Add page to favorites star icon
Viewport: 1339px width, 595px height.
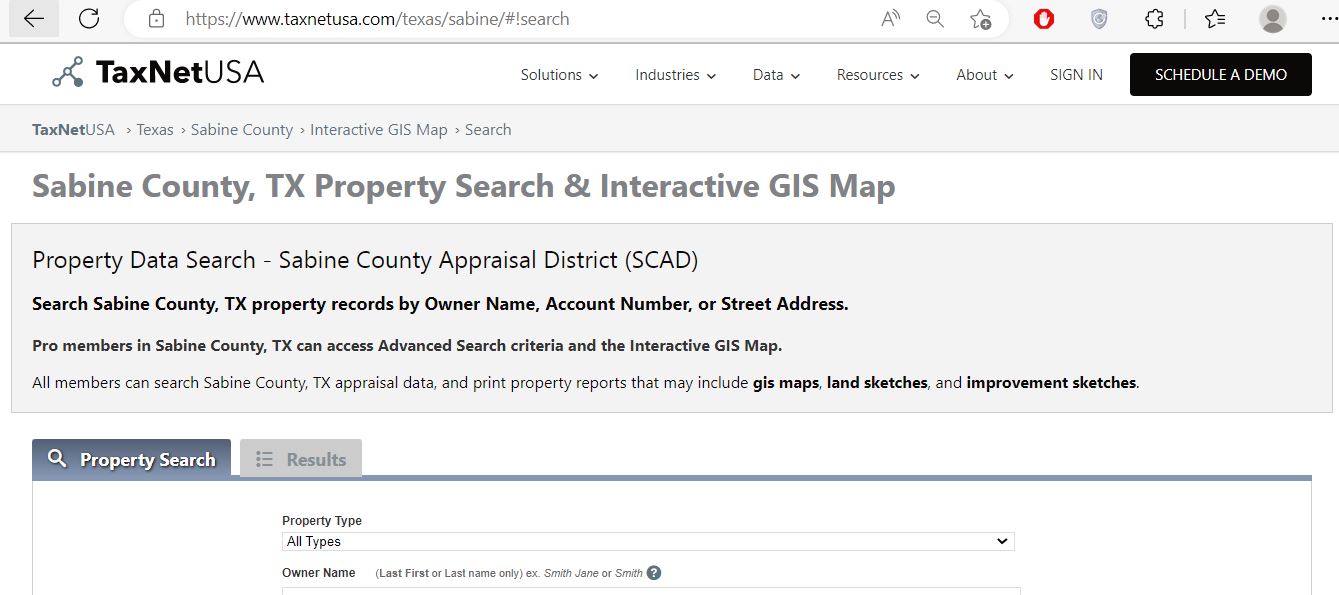click(980, 19)
